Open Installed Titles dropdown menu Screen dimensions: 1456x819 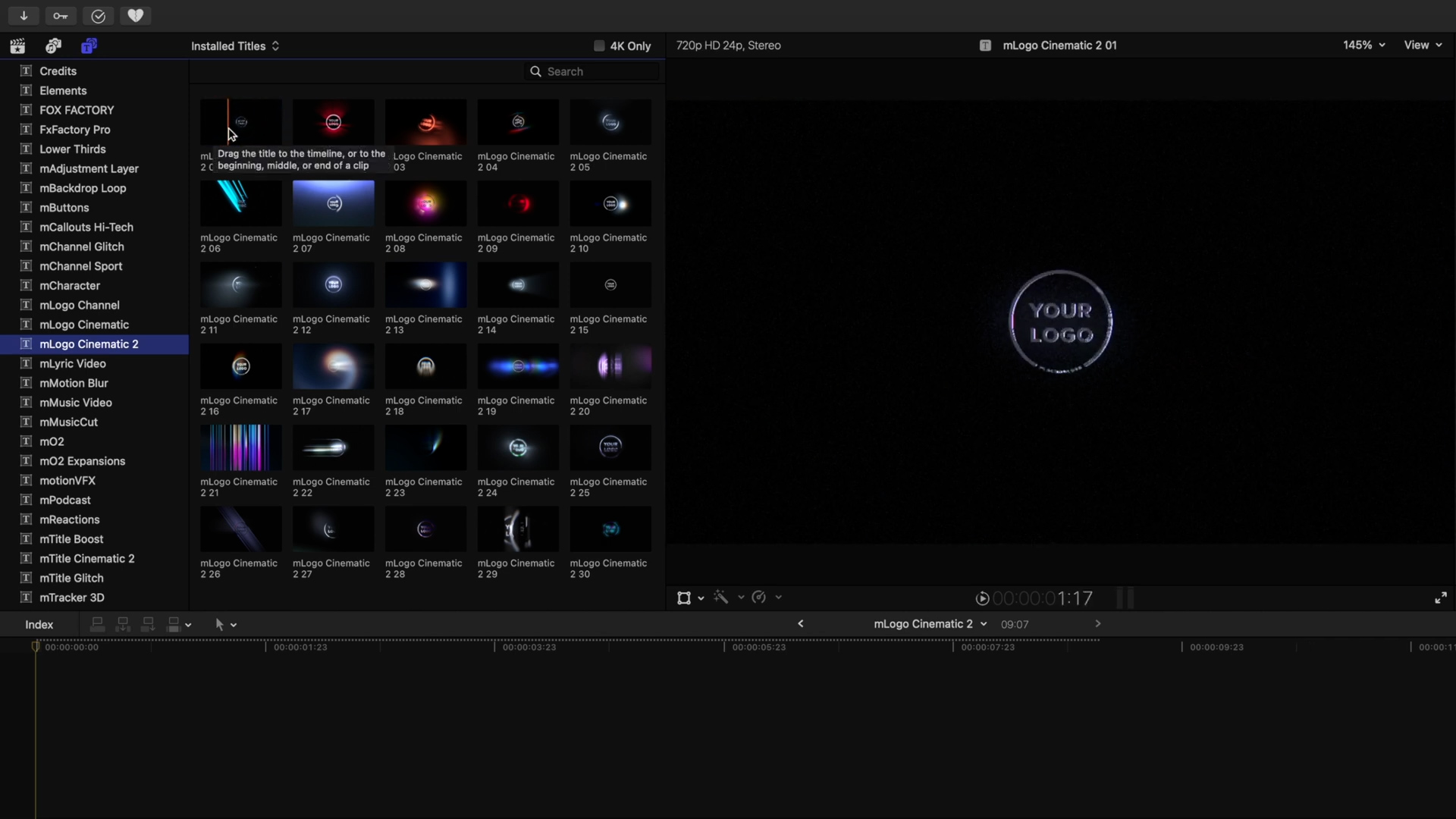pos(234,45)
